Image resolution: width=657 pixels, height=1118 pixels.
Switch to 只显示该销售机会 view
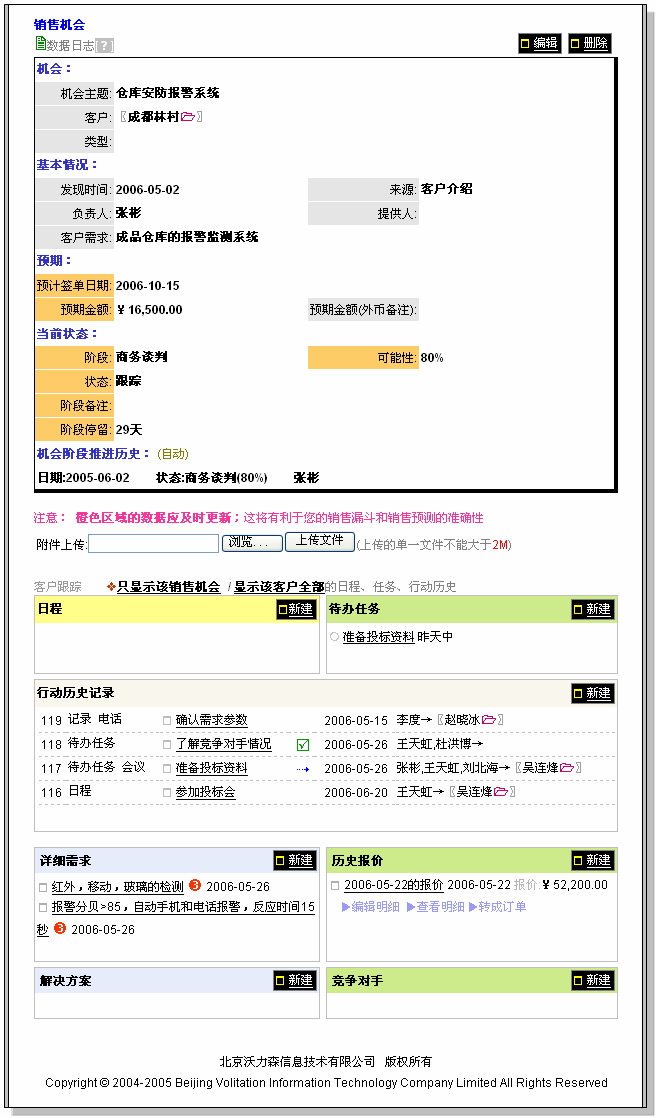pyautogui.click(x=168, y=587)
